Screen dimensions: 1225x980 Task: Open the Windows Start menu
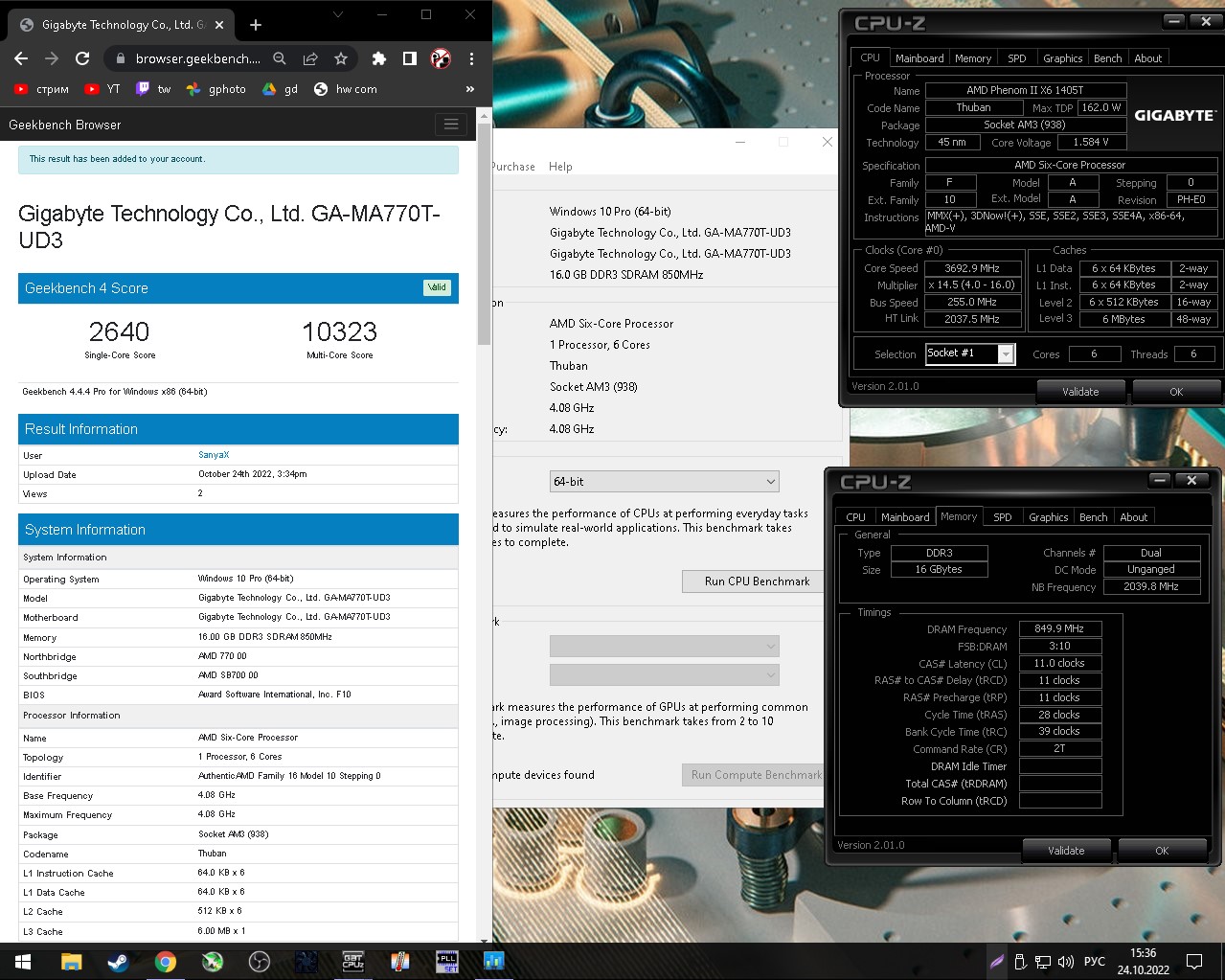23,962
